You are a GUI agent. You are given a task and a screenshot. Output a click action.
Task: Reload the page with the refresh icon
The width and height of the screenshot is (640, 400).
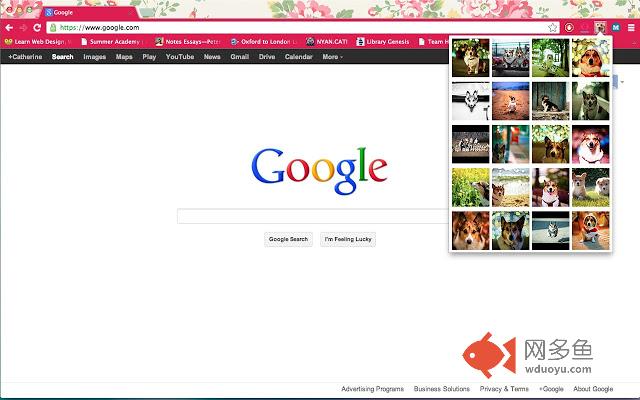click(37, 27)
